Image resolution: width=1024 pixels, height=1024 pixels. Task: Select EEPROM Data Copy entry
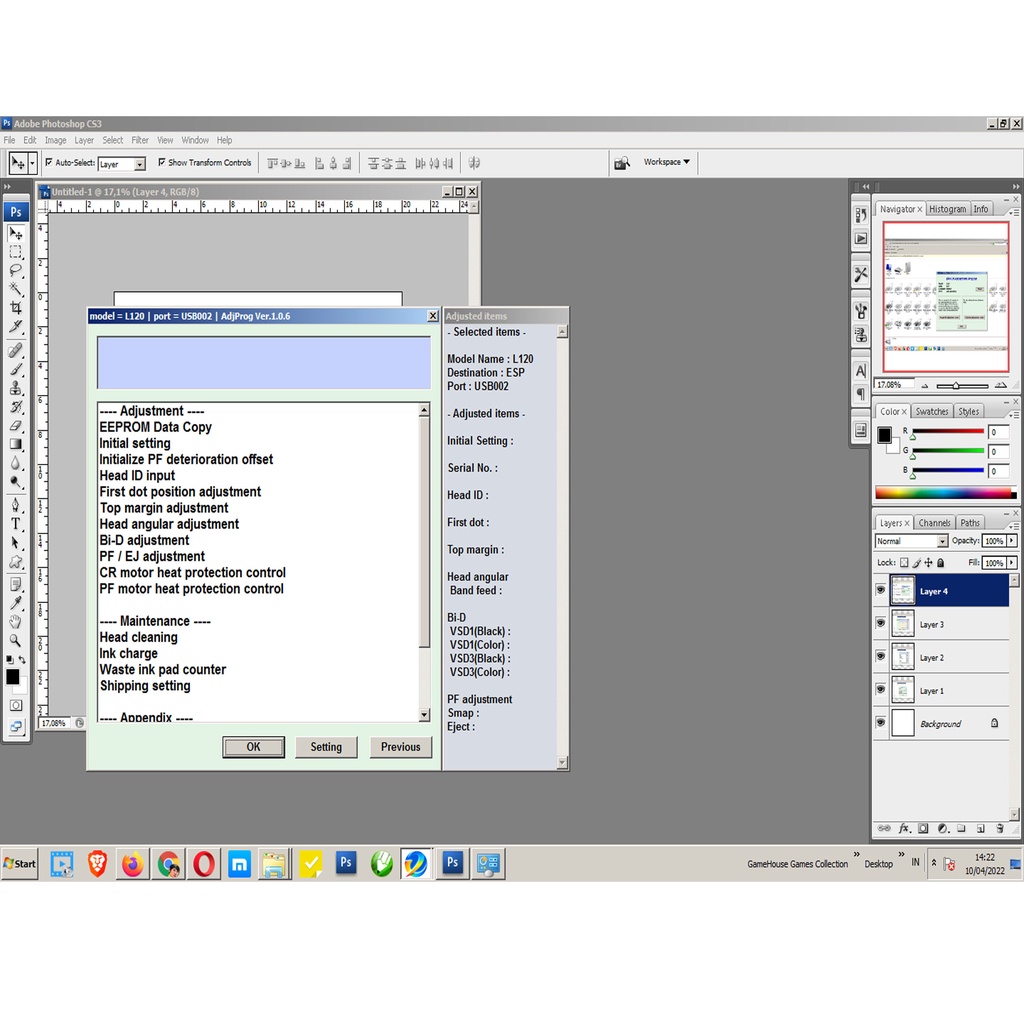tap(155, 427)
